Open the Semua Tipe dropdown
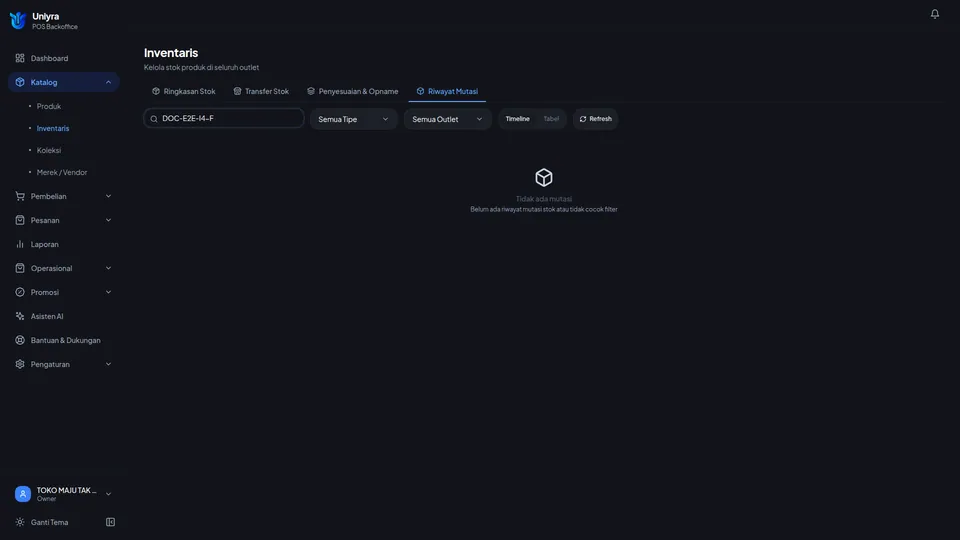This screenshot has height=540, width=960. coord(353,119)
